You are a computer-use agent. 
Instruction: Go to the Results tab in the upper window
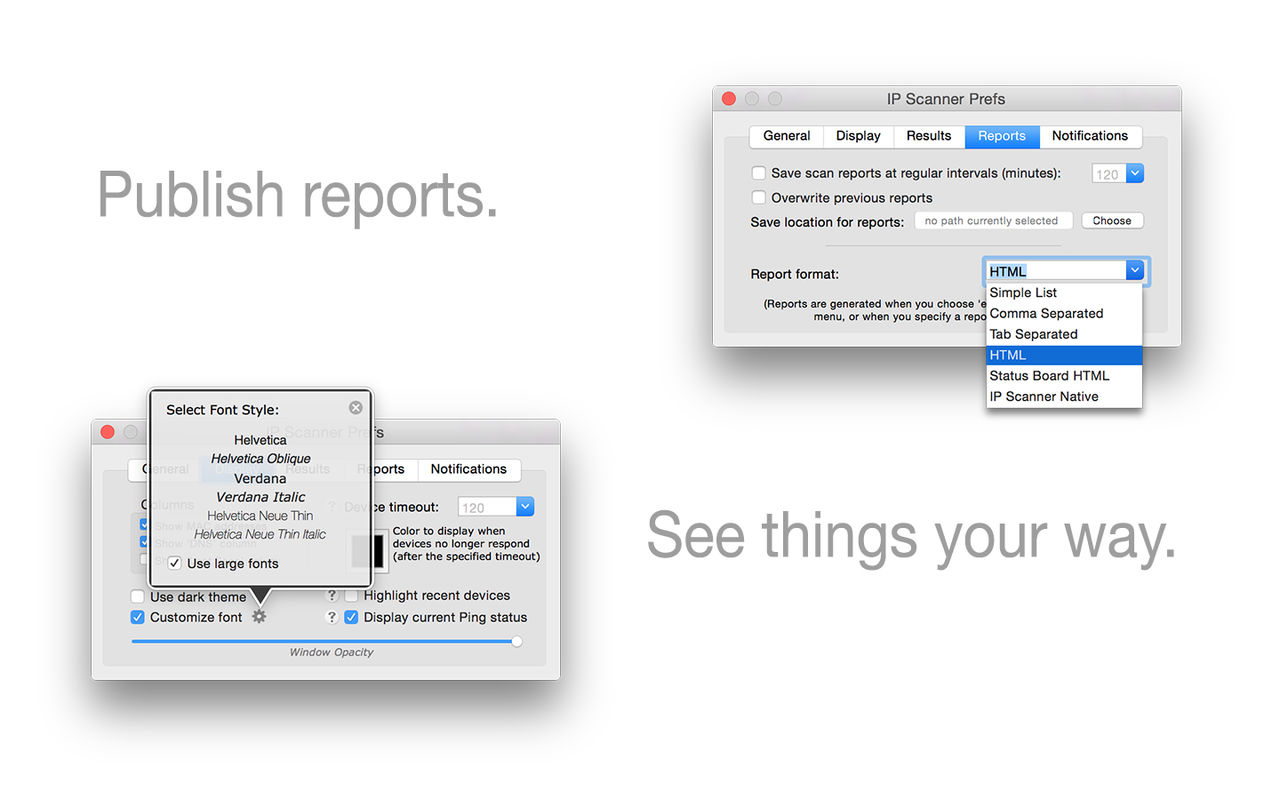(929, 136)
